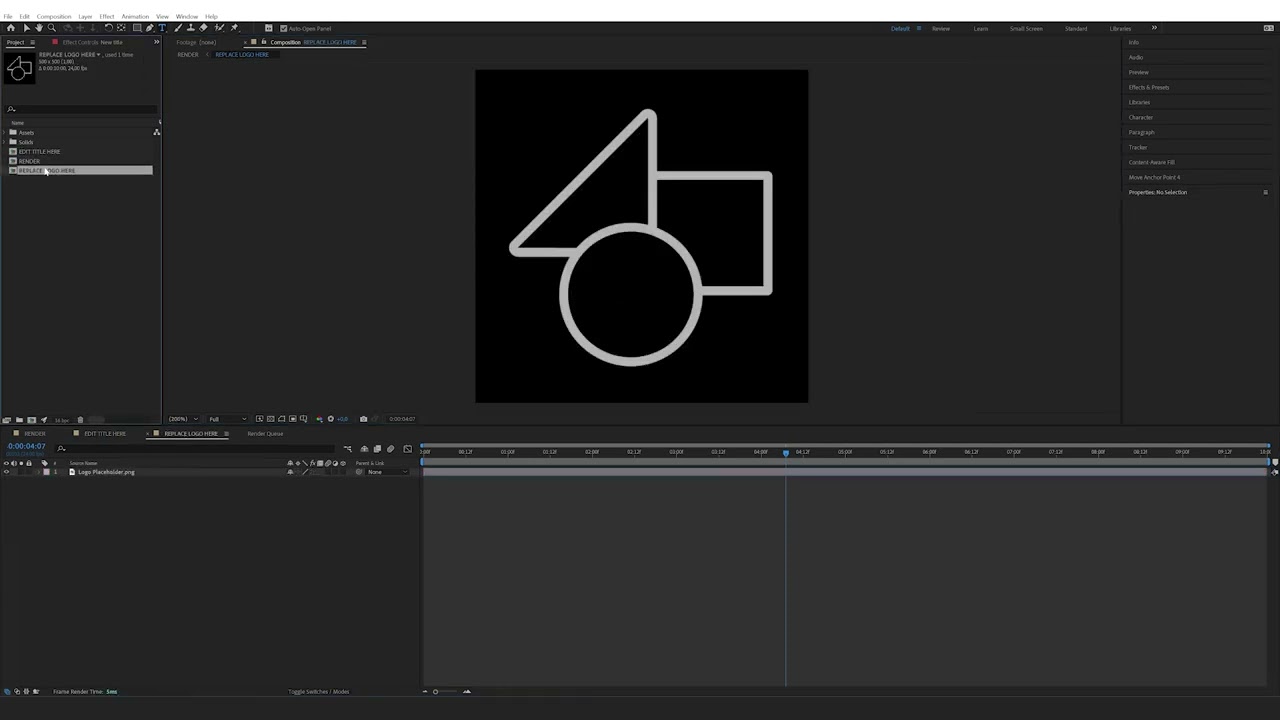The image size is (1280, 720).
Task: Select the Zoom magnifier tool
Action: [52, 28]
